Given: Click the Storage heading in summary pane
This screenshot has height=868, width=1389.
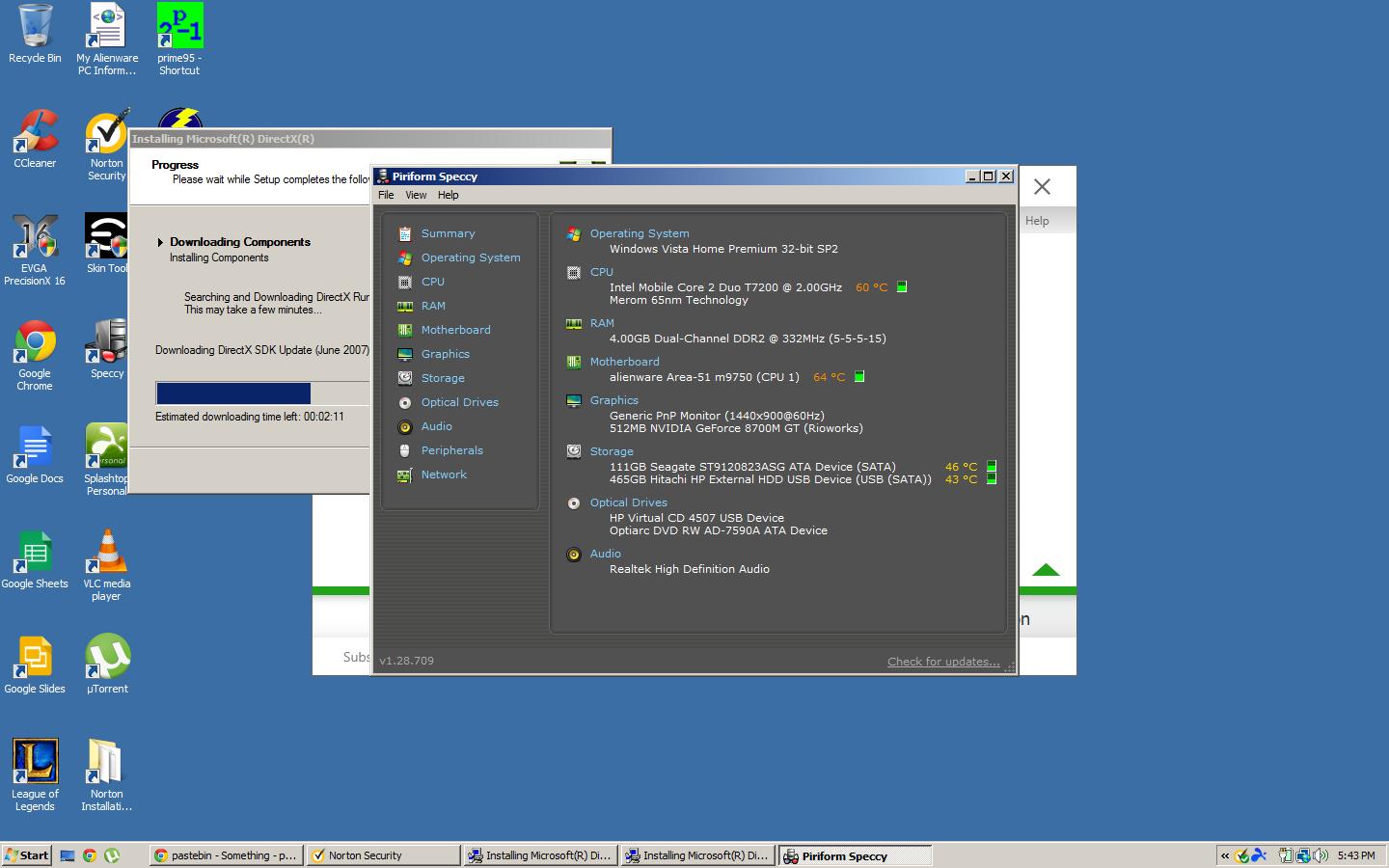Looking at the screenshot, I should coord(612,451).
